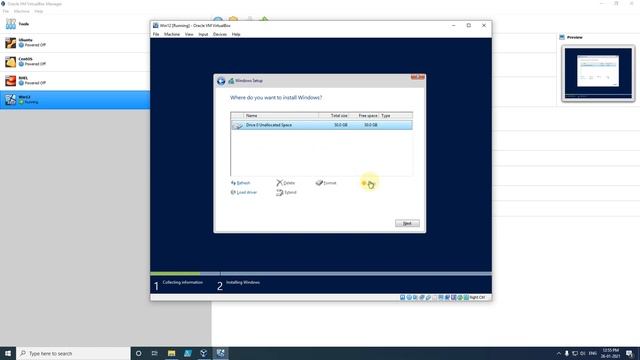The height and width of the screenshot is (360, 640).
Task: Select Drive 0 Unallocated Space row
Action: pyautogui.click(x=321, y=125)
